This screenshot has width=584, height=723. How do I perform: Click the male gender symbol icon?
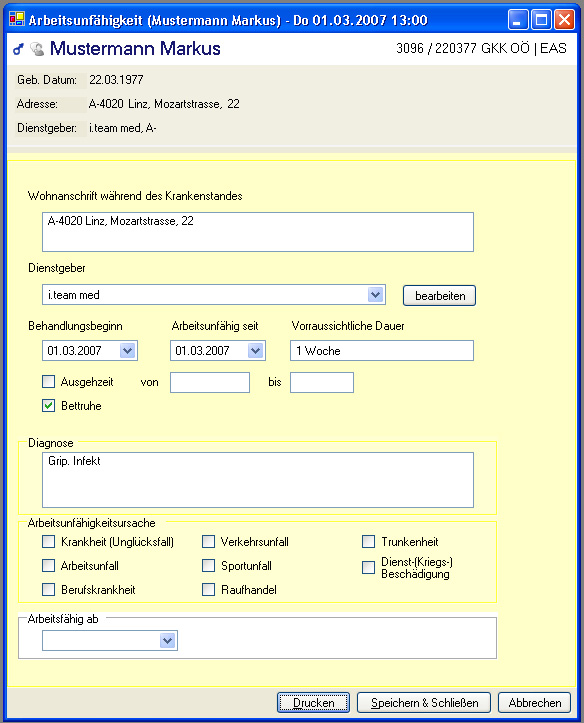pyautogui.click(x=18, y=49)
